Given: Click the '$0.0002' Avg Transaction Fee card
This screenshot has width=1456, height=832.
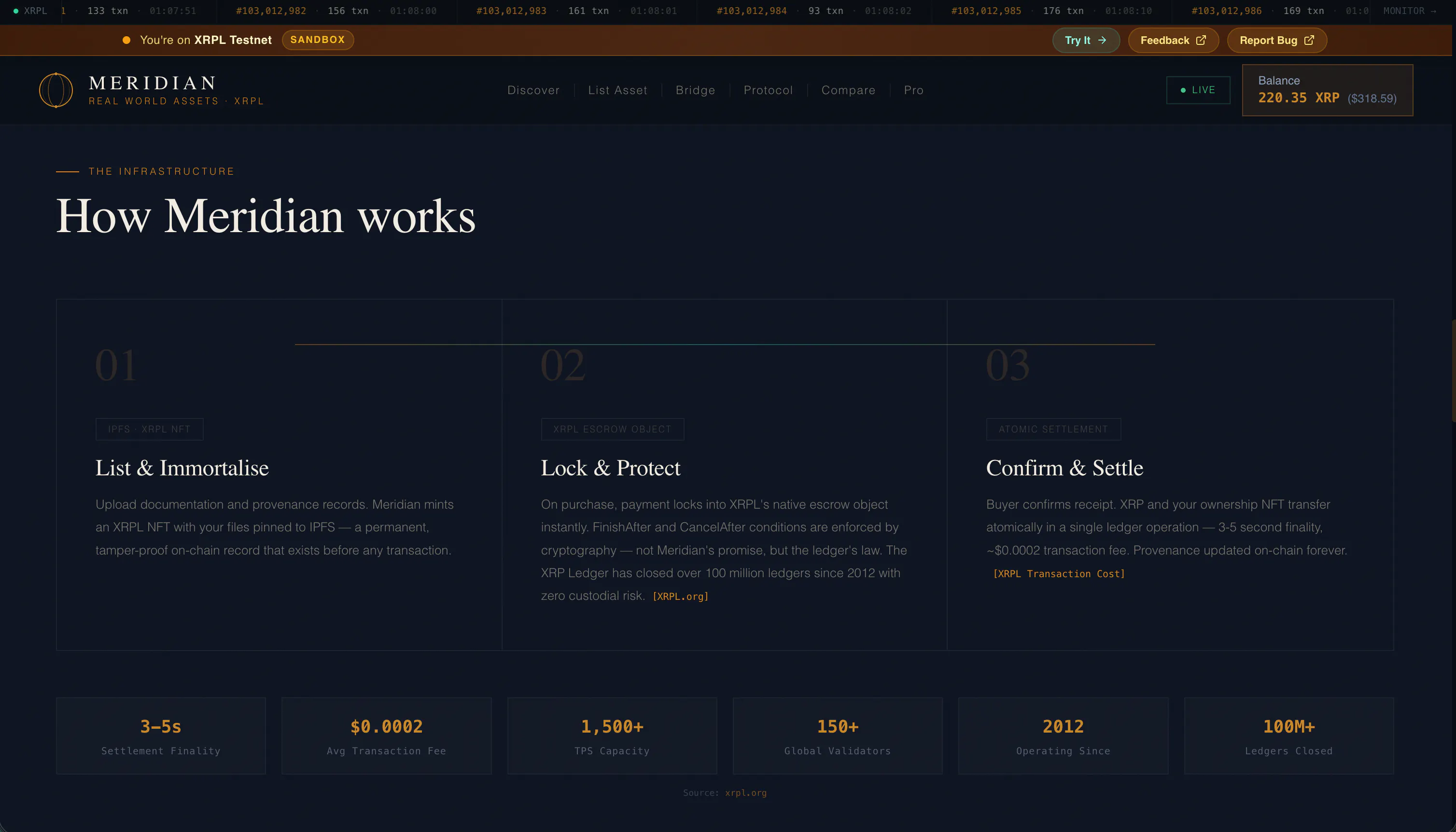Looking at the screenshot, I should 386,736.
